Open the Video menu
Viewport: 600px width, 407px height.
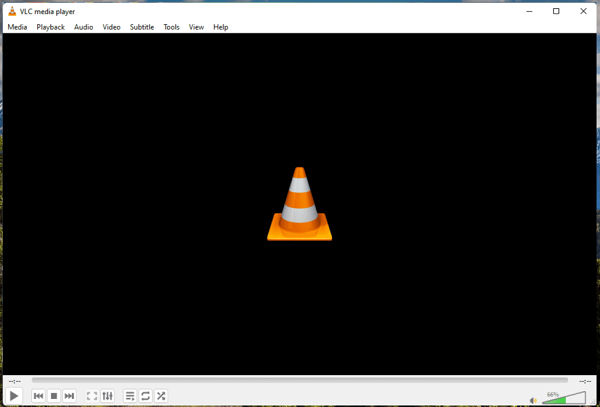pos(111,27)
